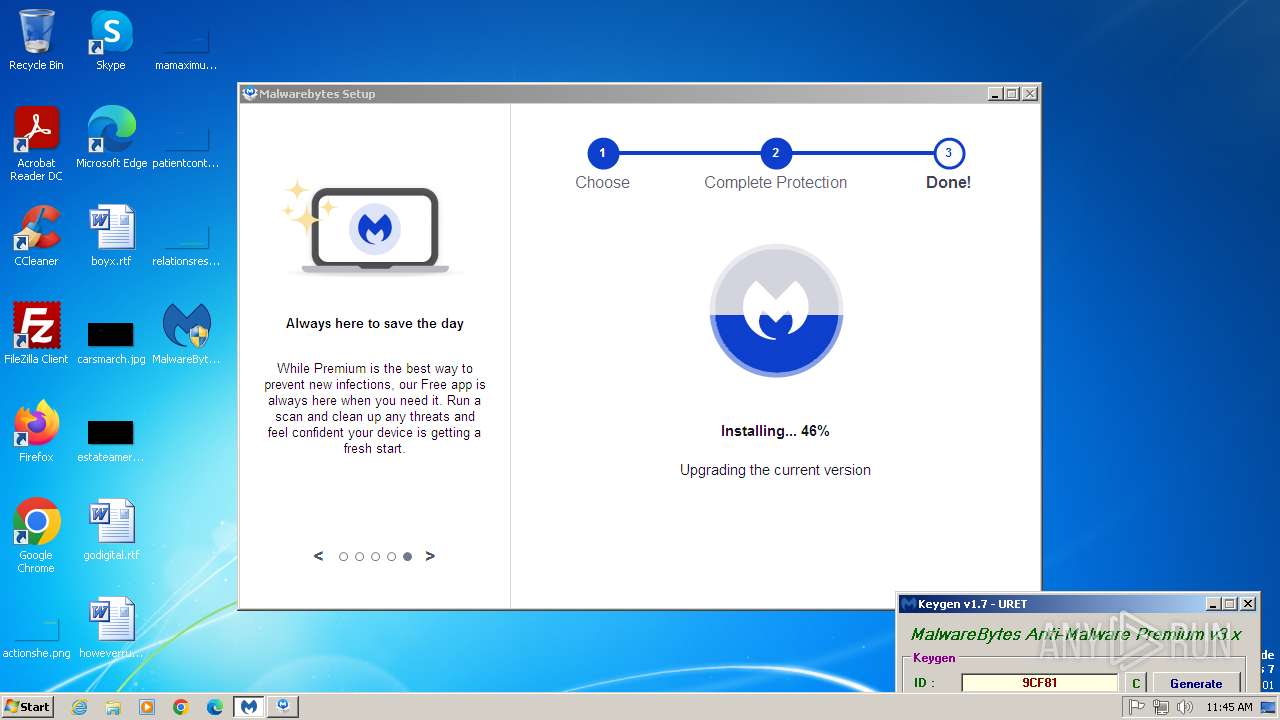
Task: Minimize the Malwarebytes Setup window
Action: 995,94
